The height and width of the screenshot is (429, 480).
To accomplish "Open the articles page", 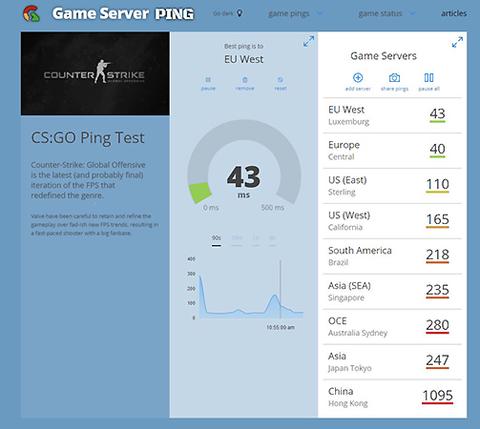I will [454, 13].
